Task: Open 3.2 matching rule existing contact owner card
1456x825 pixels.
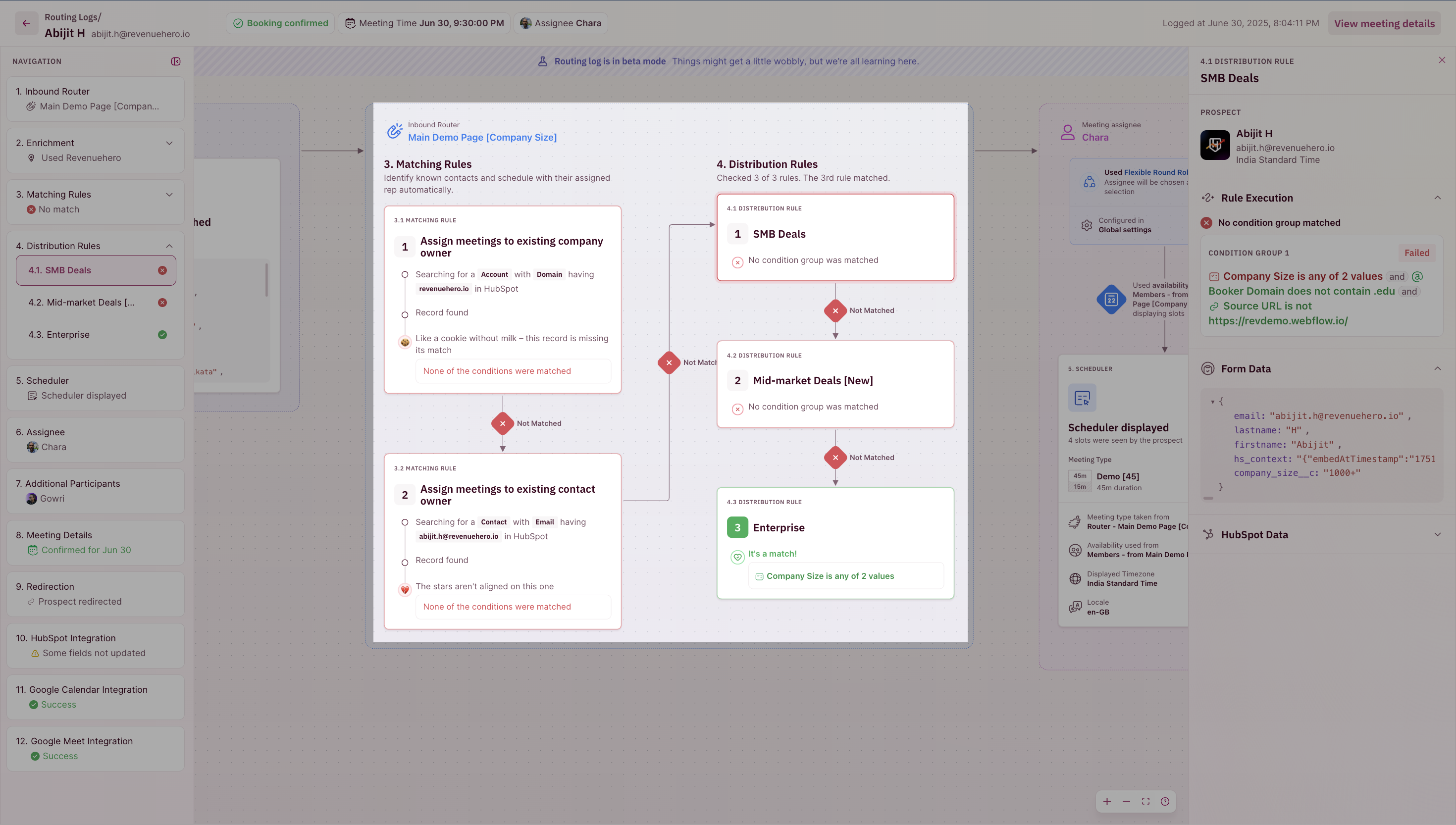Action: 503,541
